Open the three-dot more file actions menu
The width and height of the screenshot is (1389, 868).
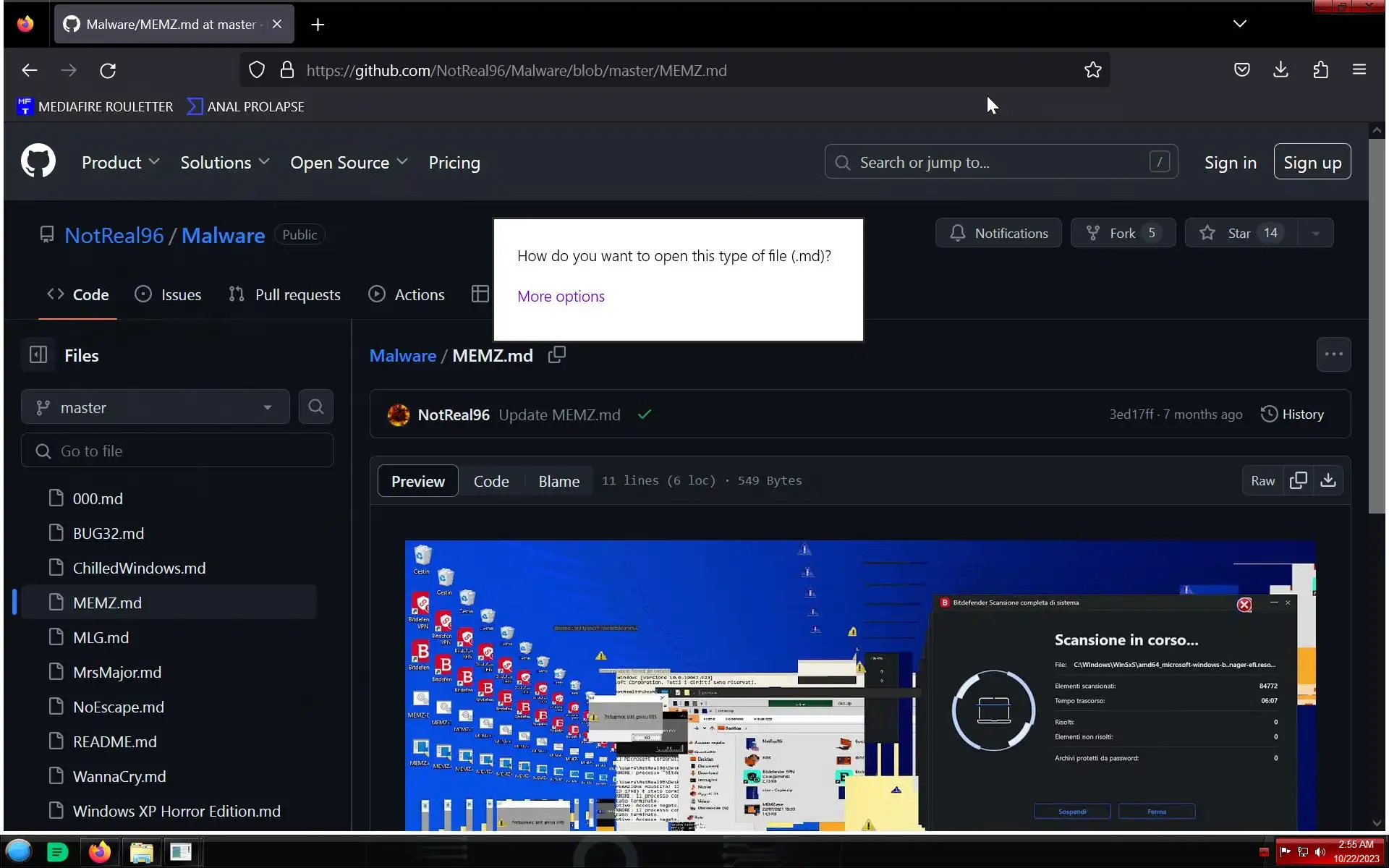pos(1333,354)
